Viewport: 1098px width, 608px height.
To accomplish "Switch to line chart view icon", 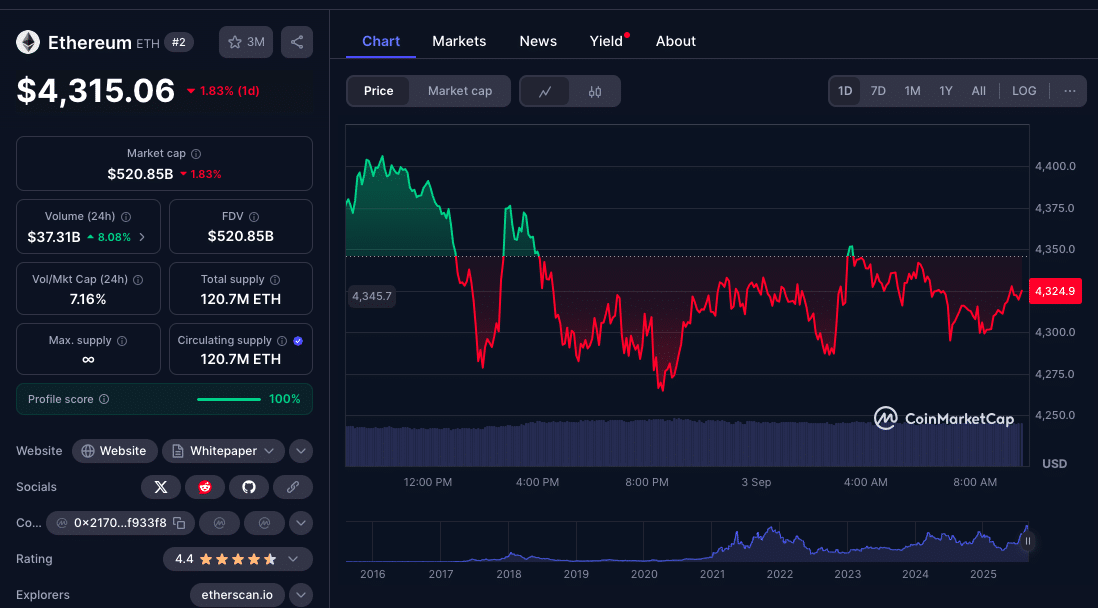I will 545,91.
